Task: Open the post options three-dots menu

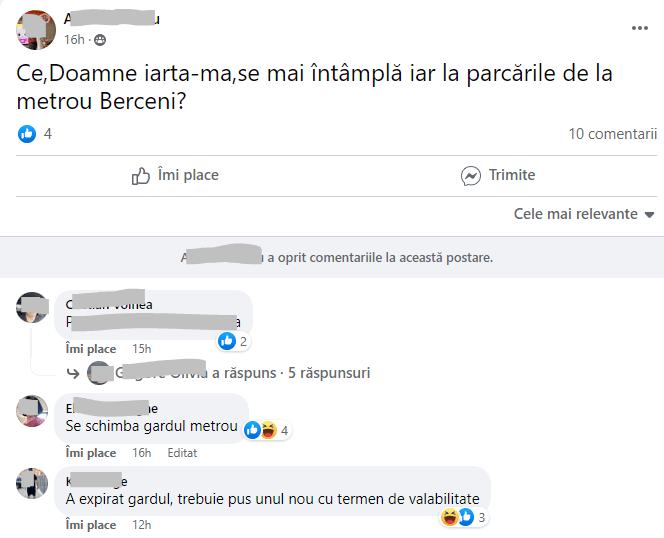Action: coord(640,28)
